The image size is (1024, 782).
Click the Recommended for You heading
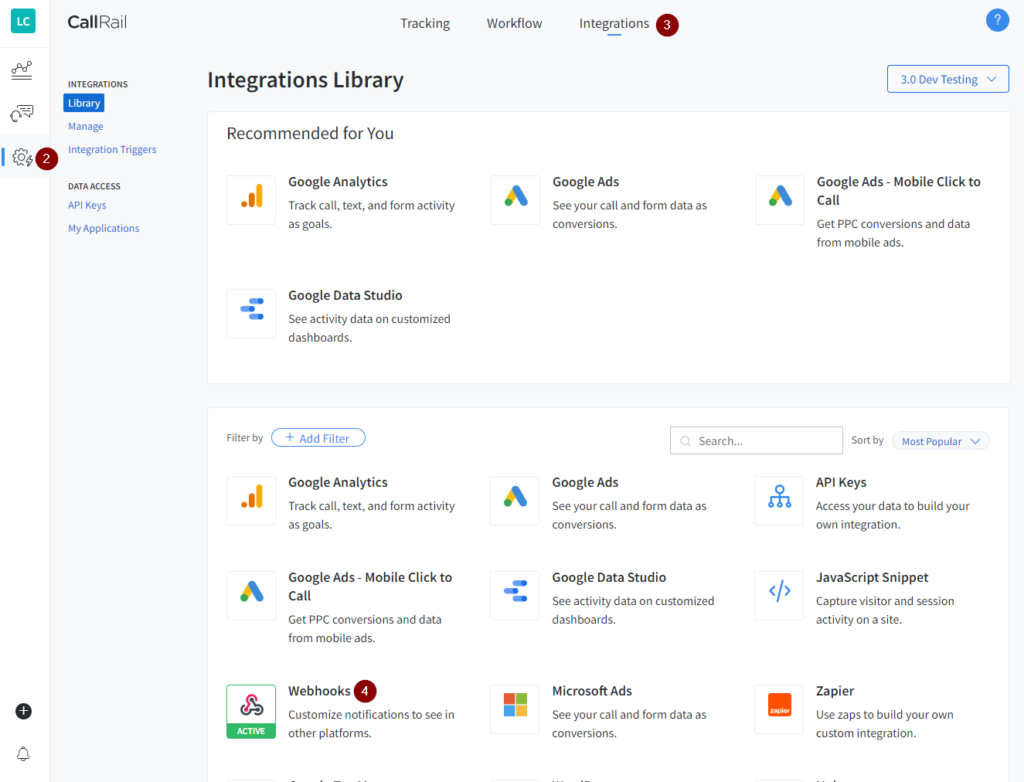click(x=310, y=133)
